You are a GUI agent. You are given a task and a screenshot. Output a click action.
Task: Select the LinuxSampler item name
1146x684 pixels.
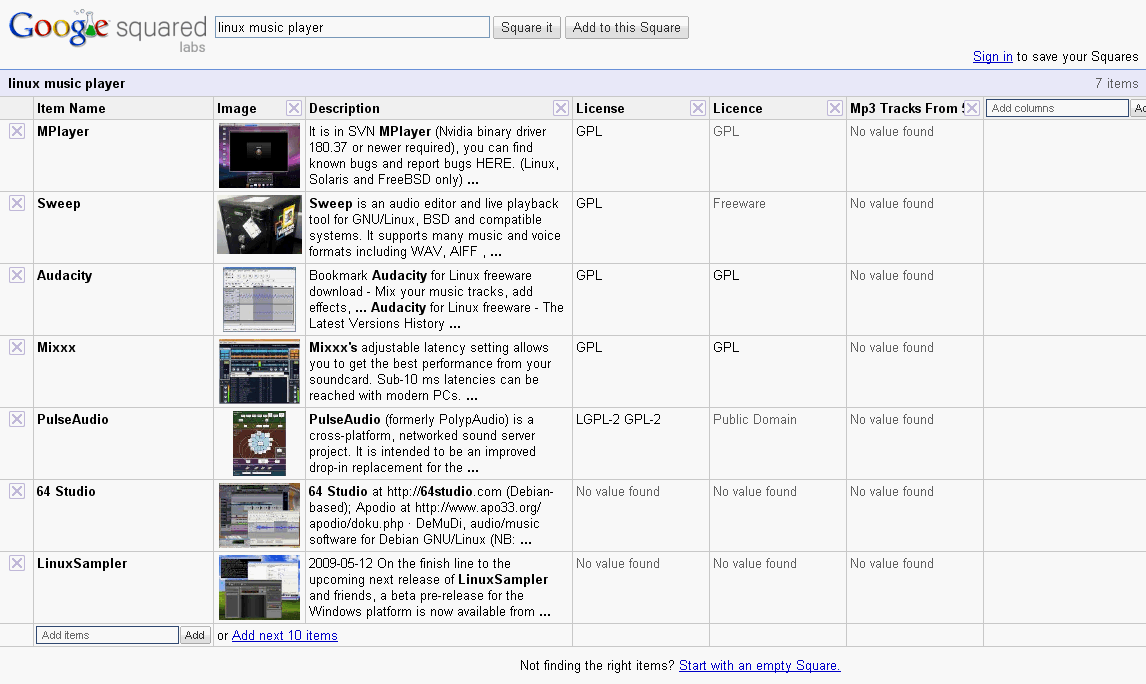pyautogui.click(x=82, y=563)
